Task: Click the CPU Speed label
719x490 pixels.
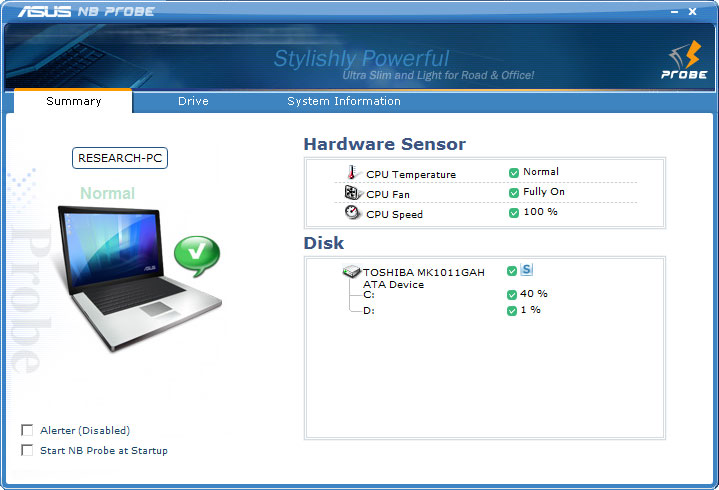Action: (394, 215)
